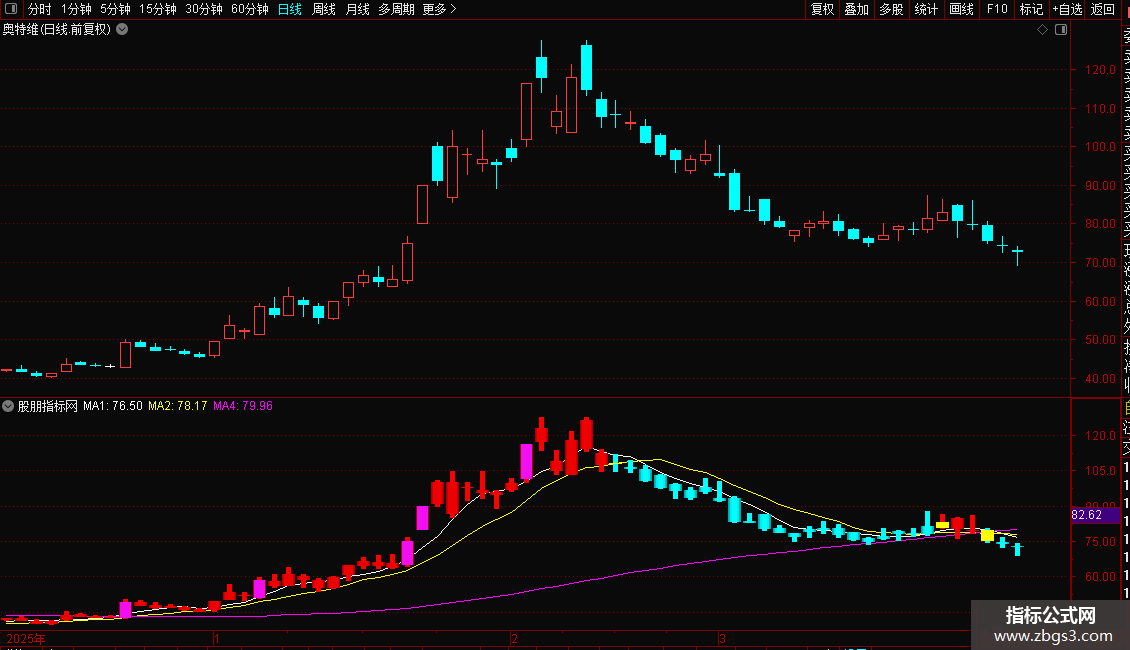Click the magenta MA4: 79.96 value

(x=243, y=406)
